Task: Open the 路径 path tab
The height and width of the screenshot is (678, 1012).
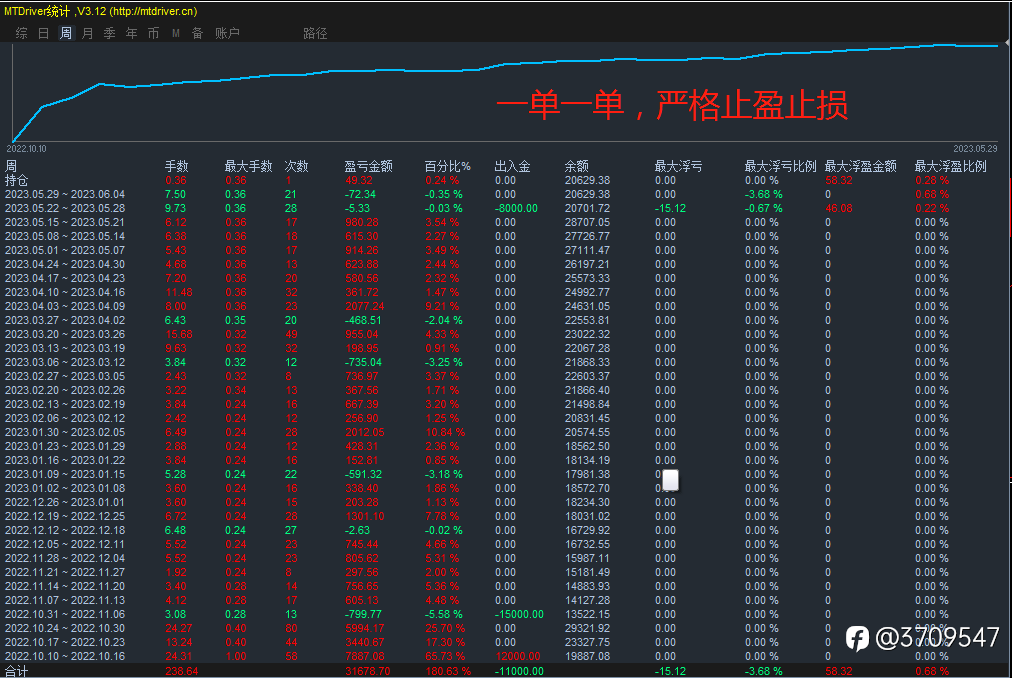Action: (x=315, y=33)
